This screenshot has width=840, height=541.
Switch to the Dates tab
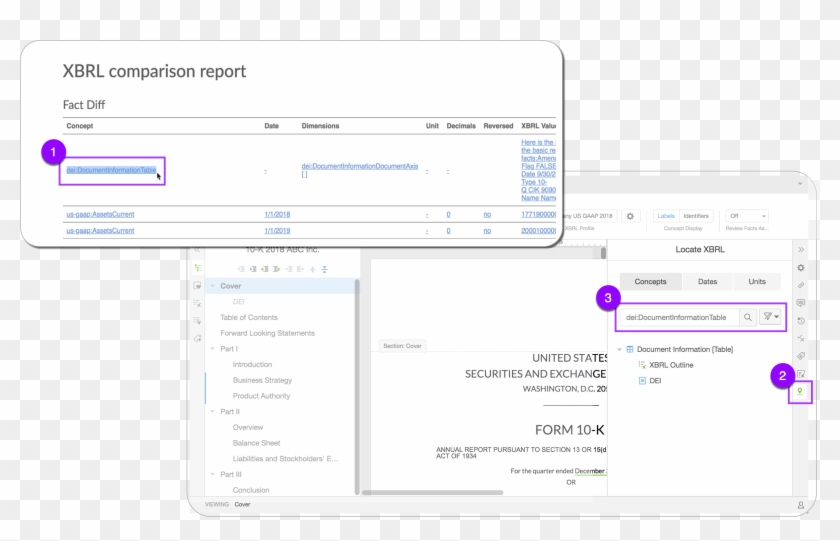click(x=707, y=282)
